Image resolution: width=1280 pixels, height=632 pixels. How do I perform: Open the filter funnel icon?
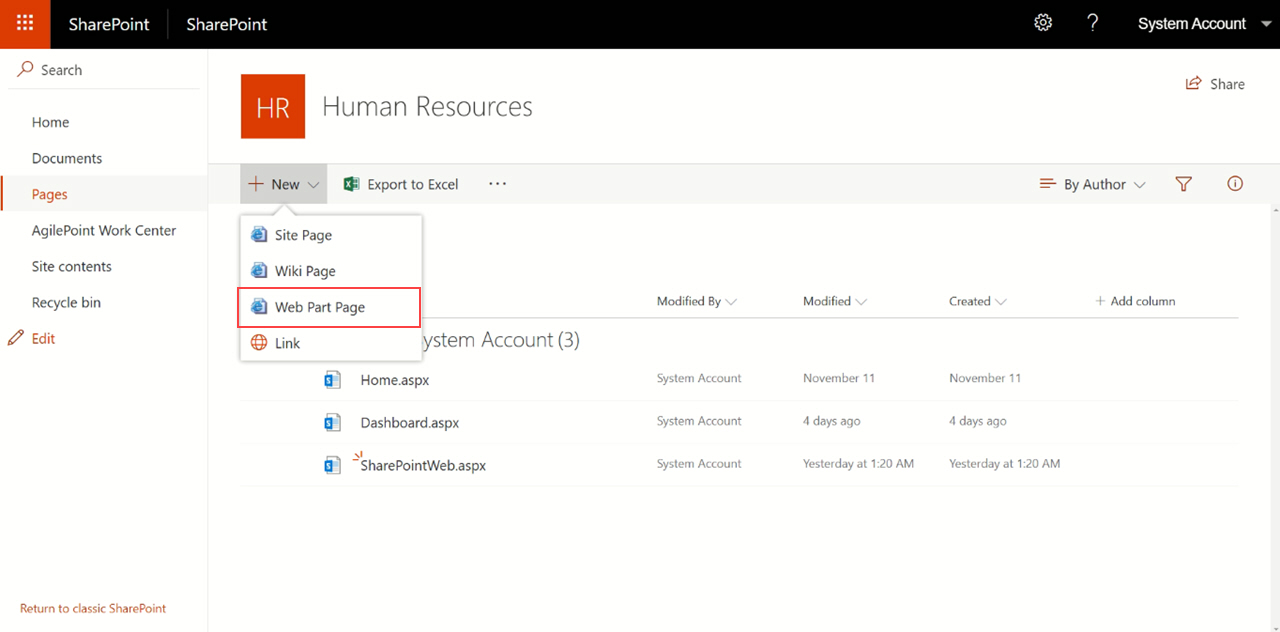pos(1184,184)
